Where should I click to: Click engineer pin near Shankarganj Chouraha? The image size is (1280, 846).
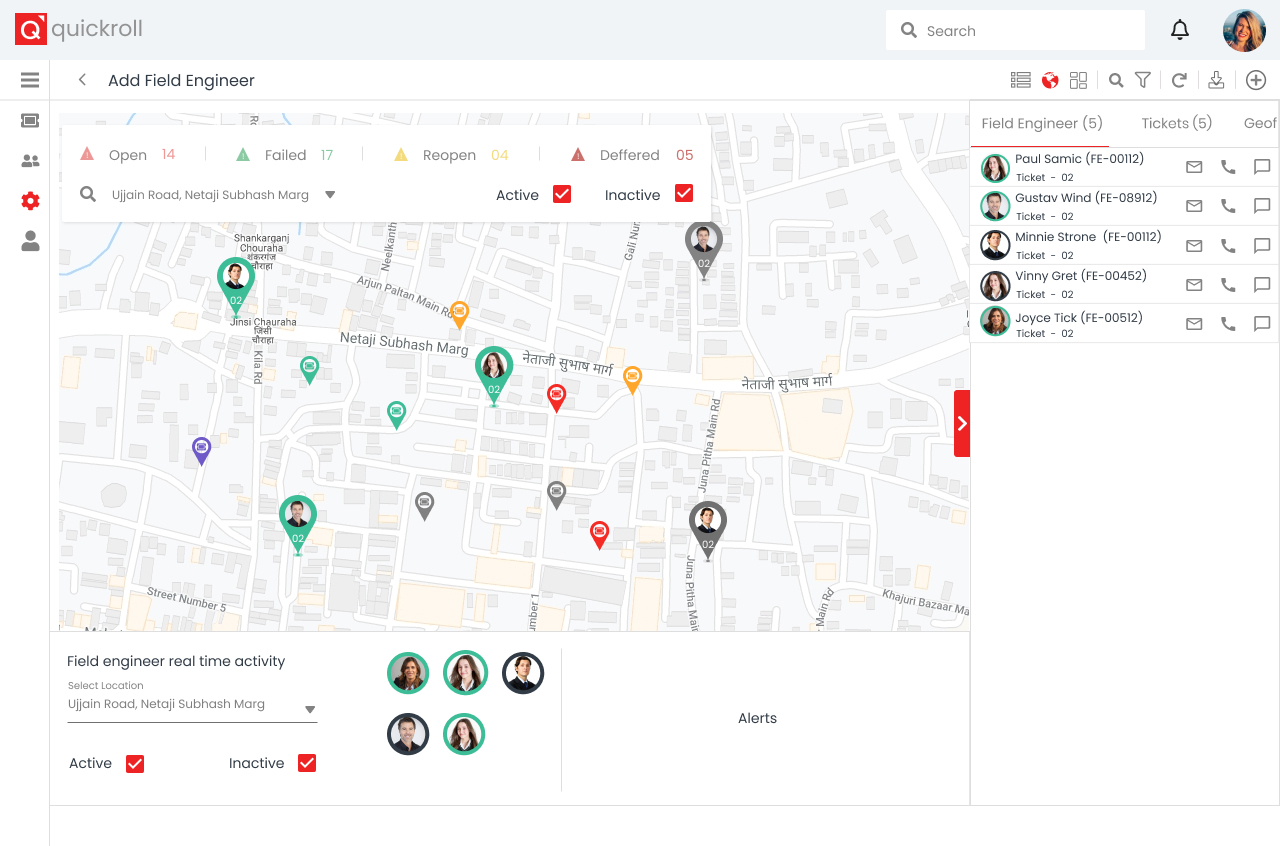pos(236,285)
